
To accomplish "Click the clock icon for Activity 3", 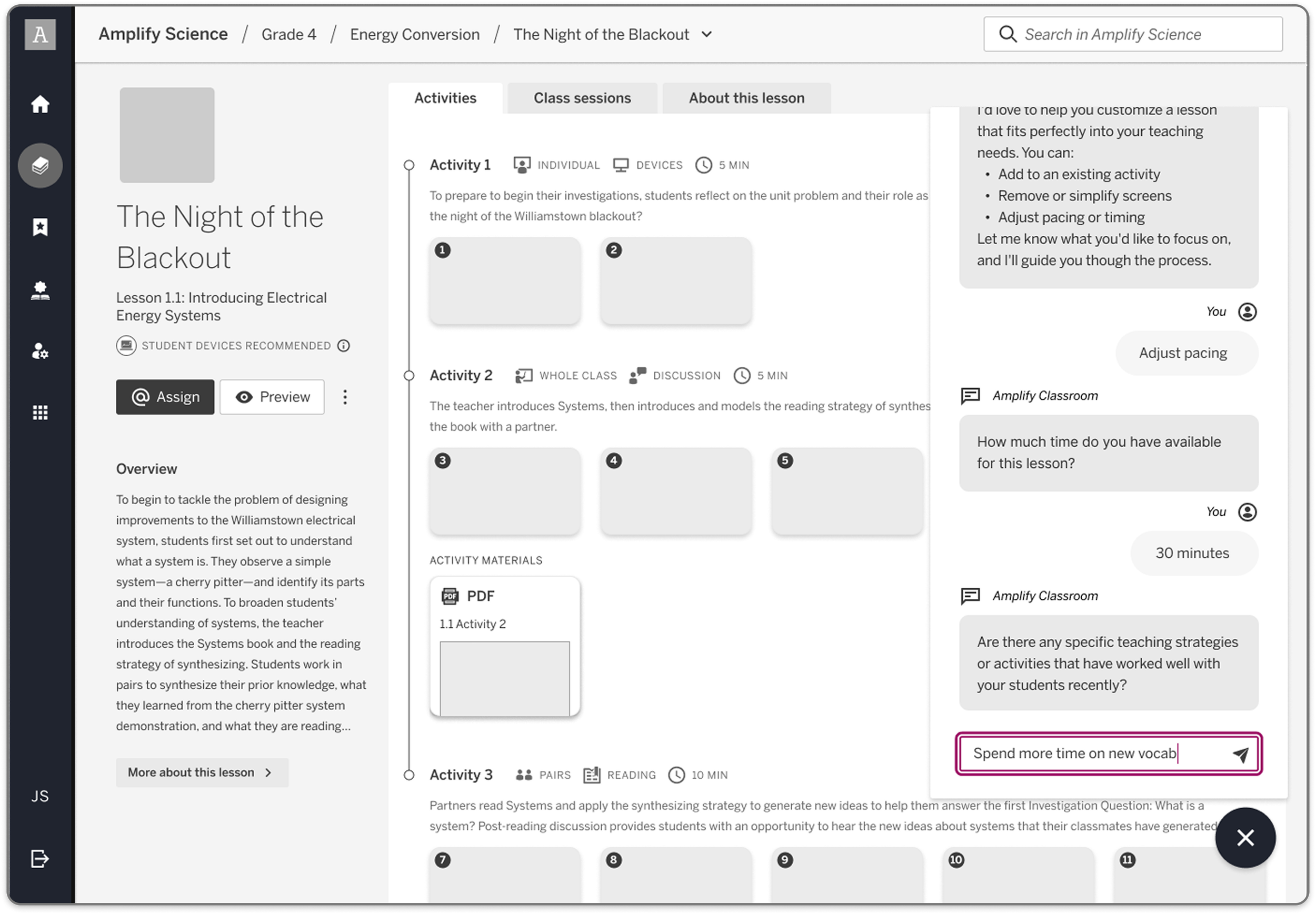I will [676, 775].
